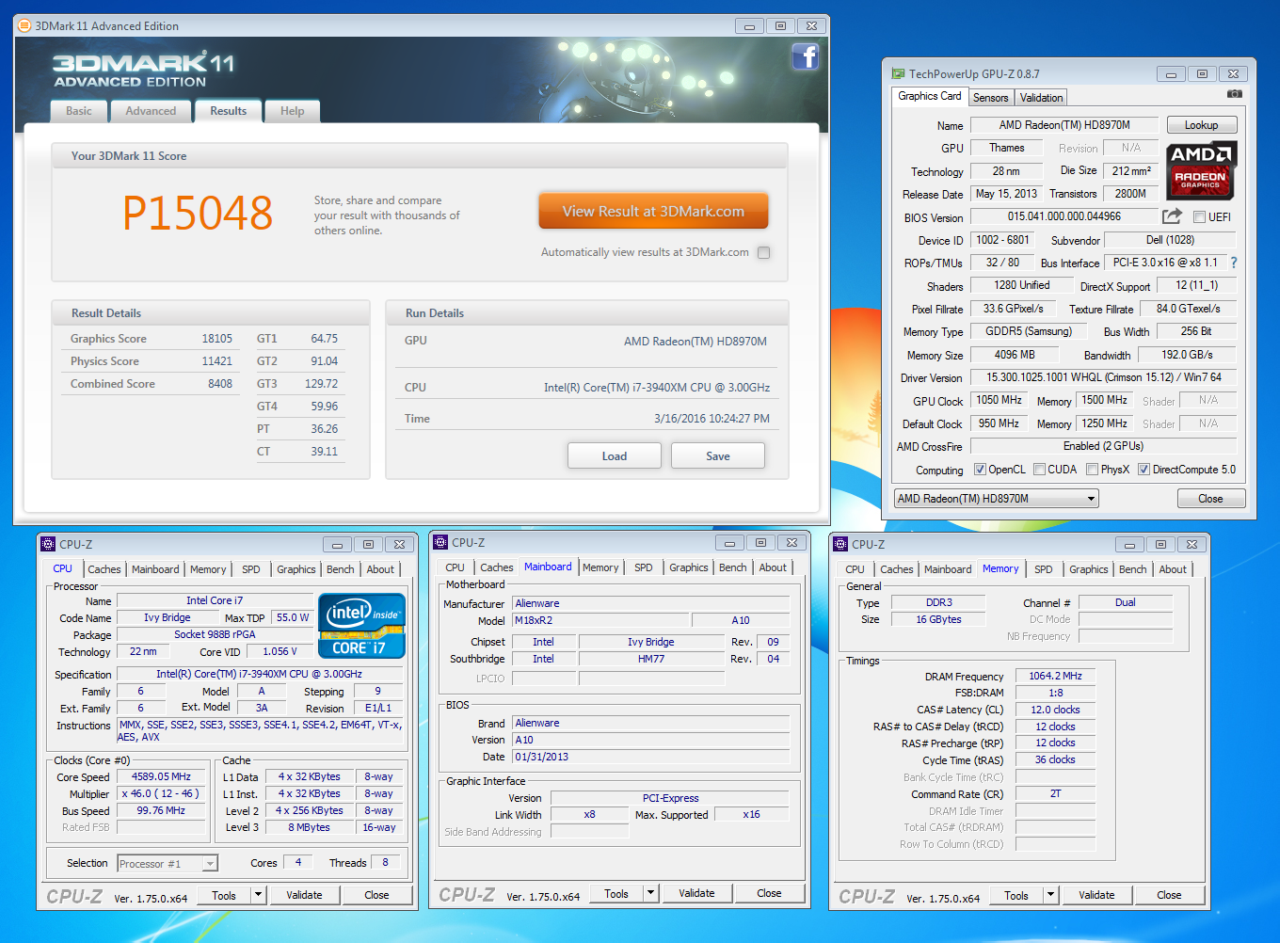Check the CUDA computing checkbox
The image size is (1280, 943).
[x=1040, y=470]
